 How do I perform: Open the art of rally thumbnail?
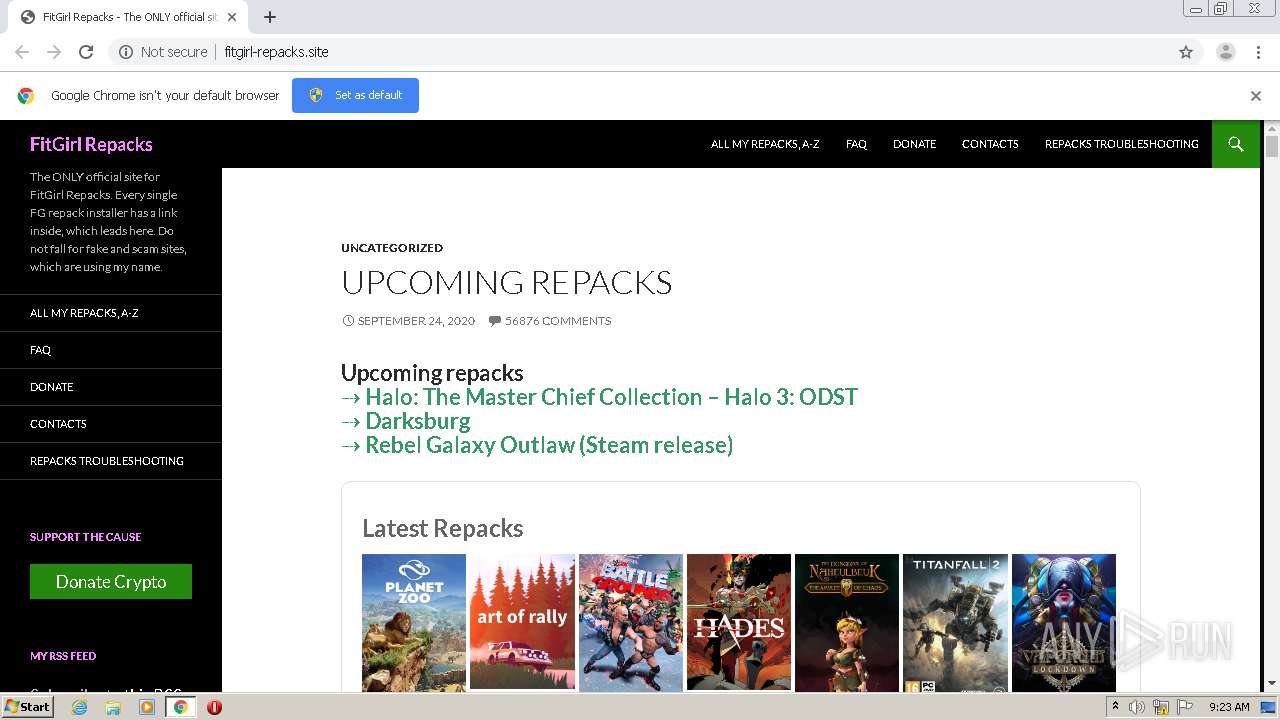click(x=522, y=622)
